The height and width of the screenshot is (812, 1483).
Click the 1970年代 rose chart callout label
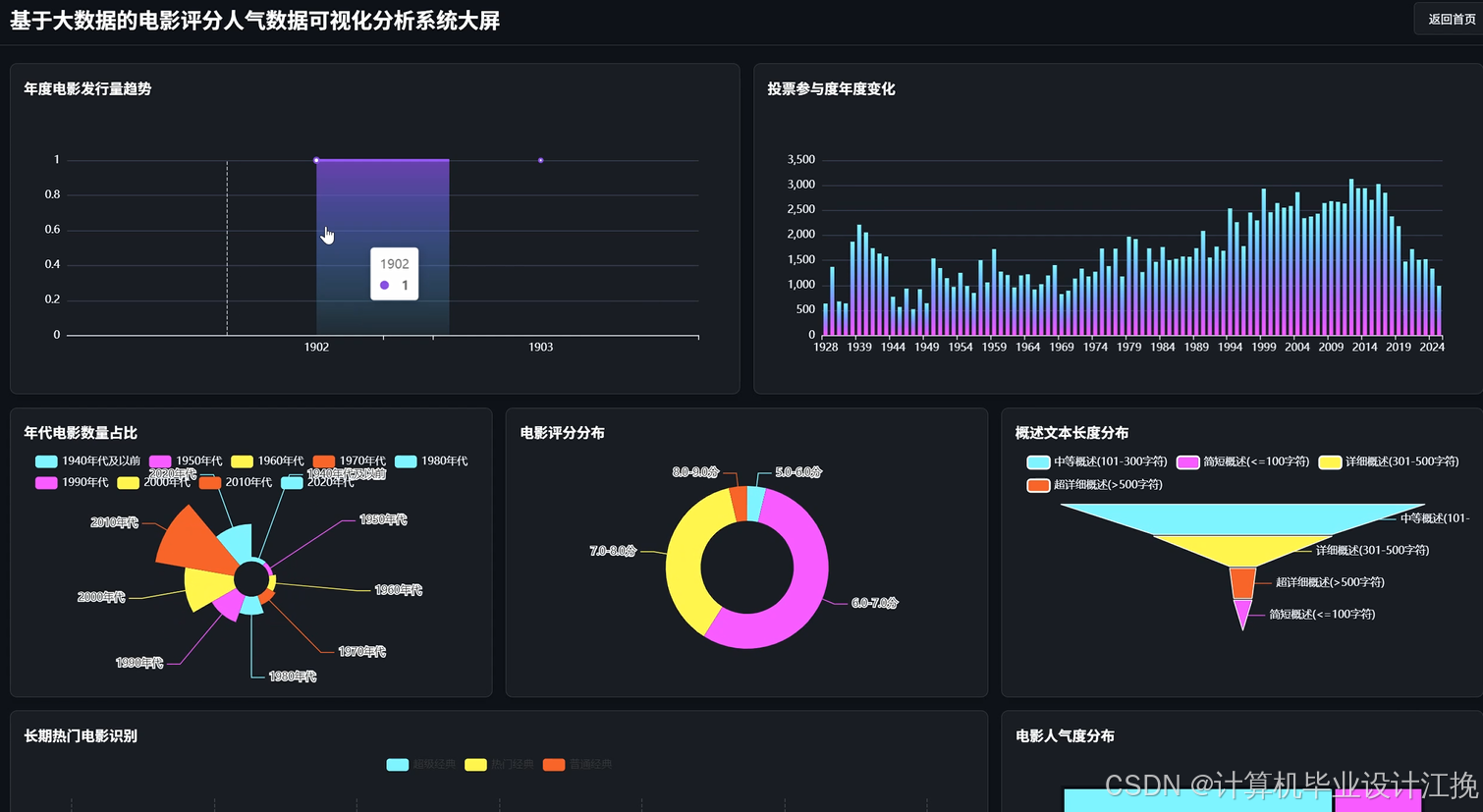361,651
